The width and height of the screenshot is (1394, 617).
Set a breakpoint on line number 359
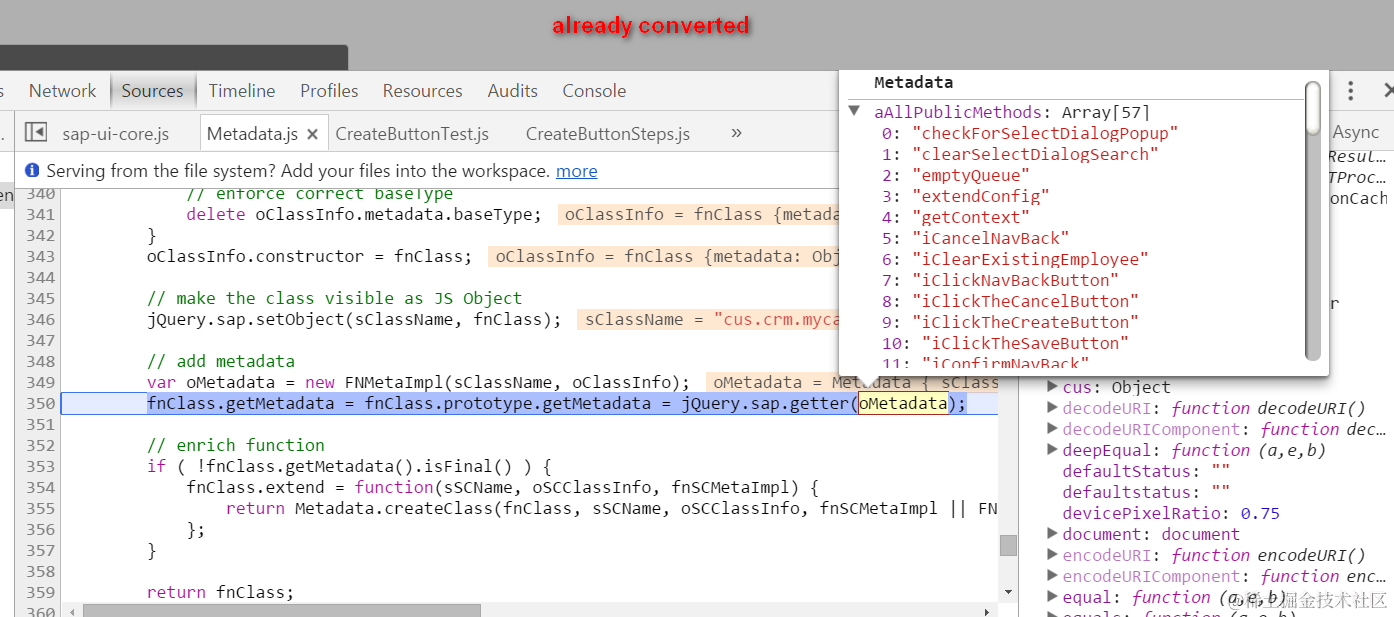39,592
